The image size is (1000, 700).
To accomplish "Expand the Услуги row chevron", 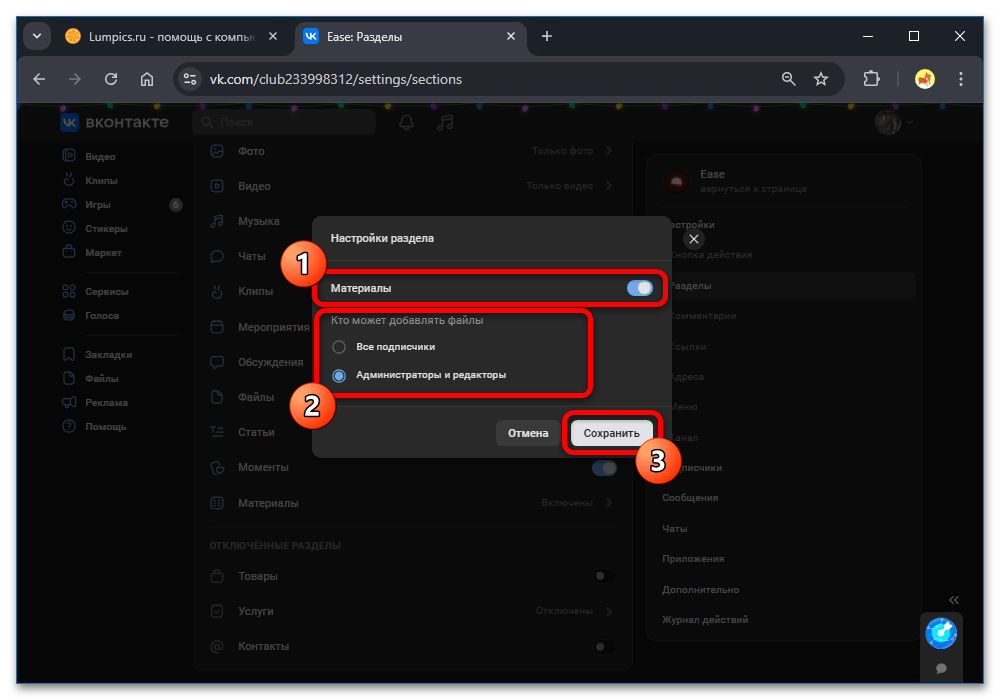I will [609, 611].
